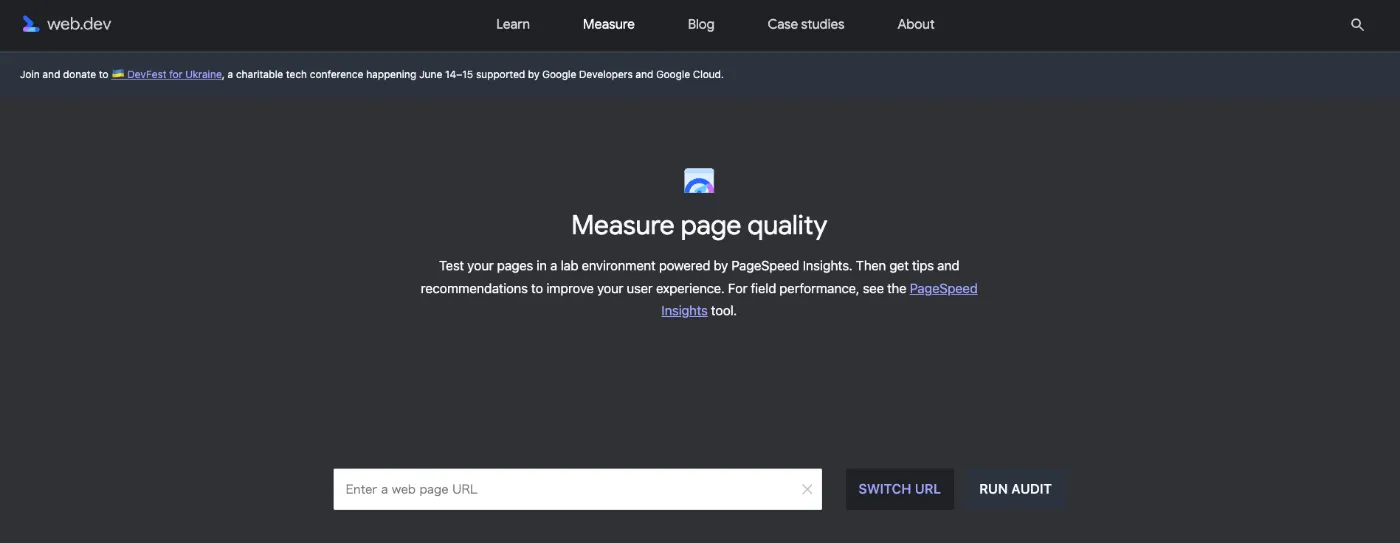Click the 'Measure page quality' heading
Screen dimensions: 1400x543
699,226
